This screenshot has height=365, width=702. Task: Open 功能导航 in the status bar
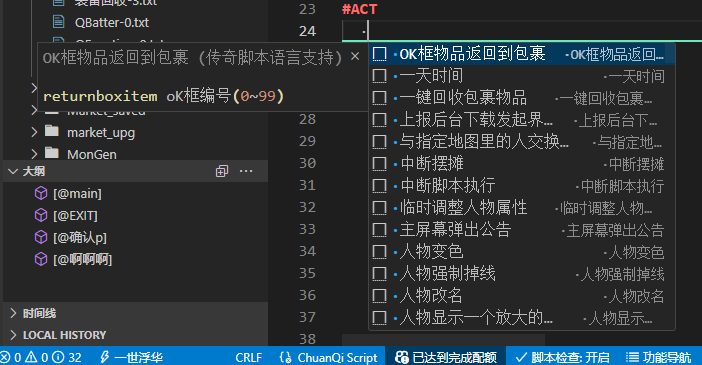point(658,357)
